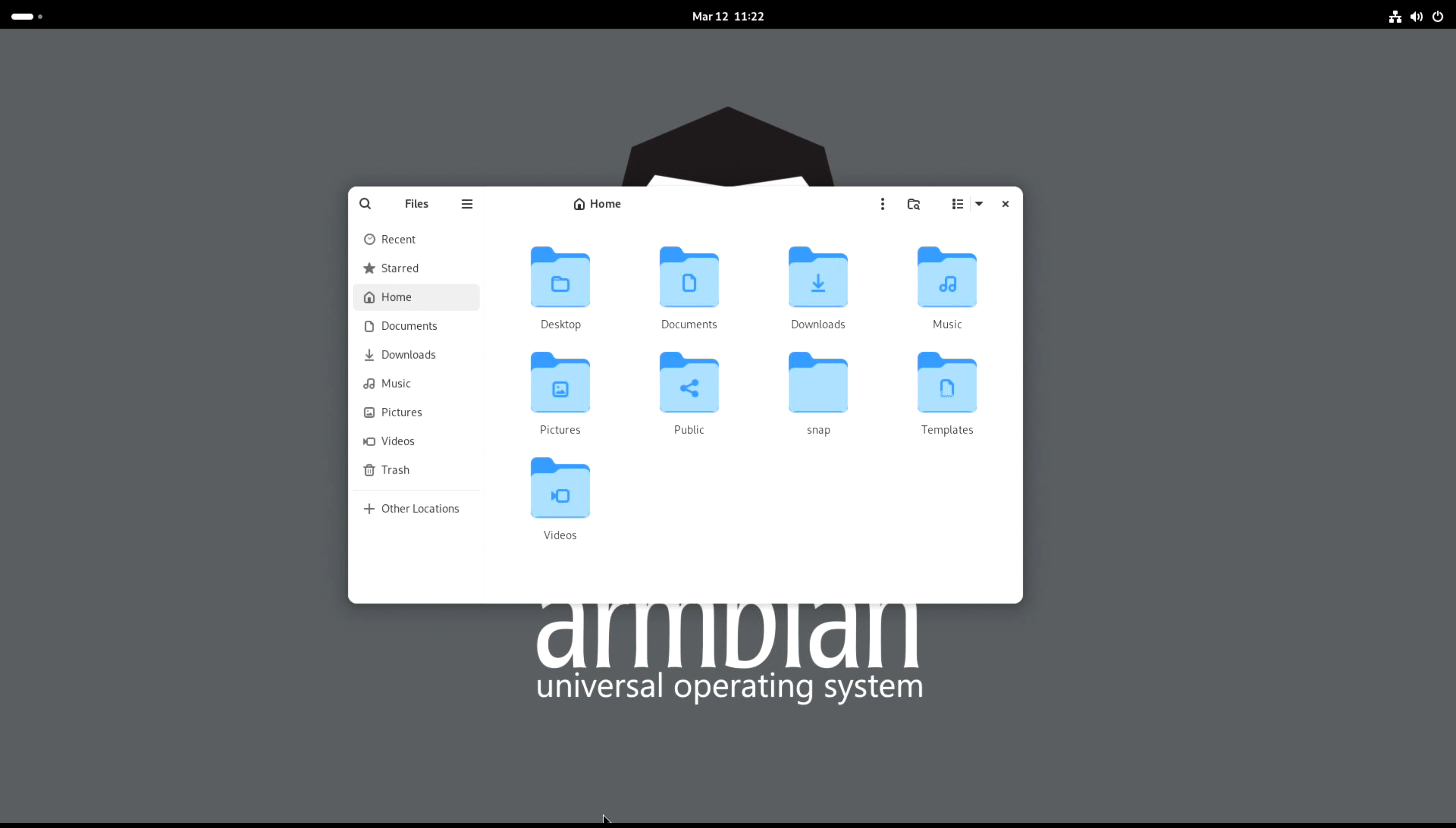Viewport: 1456px width, 828px height.
Task: Open the Downloads folder icon
Action: (x=818, y=279)
